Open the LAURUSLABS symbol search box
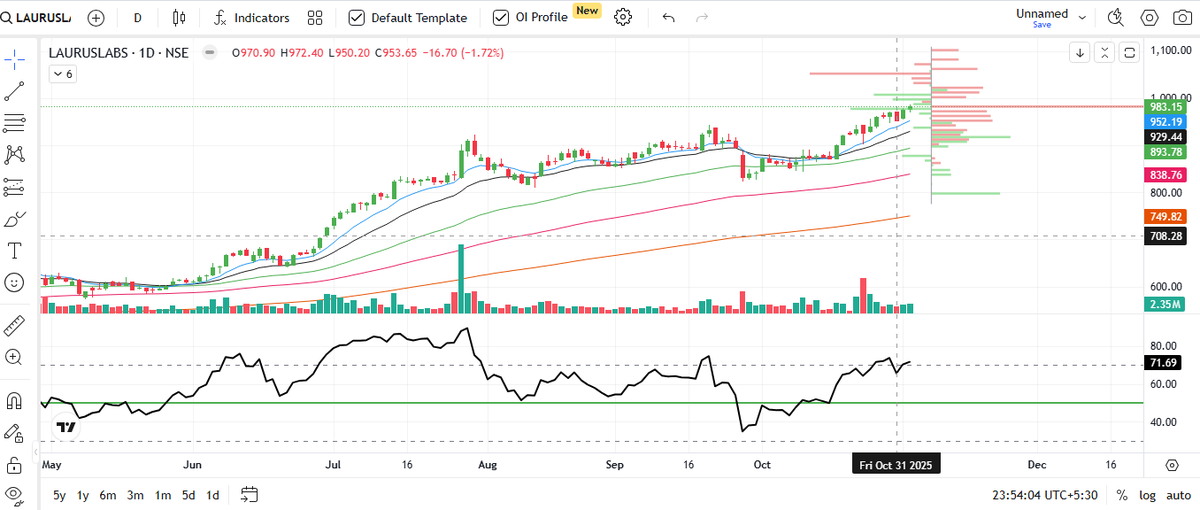 click(x=38, y=18)
